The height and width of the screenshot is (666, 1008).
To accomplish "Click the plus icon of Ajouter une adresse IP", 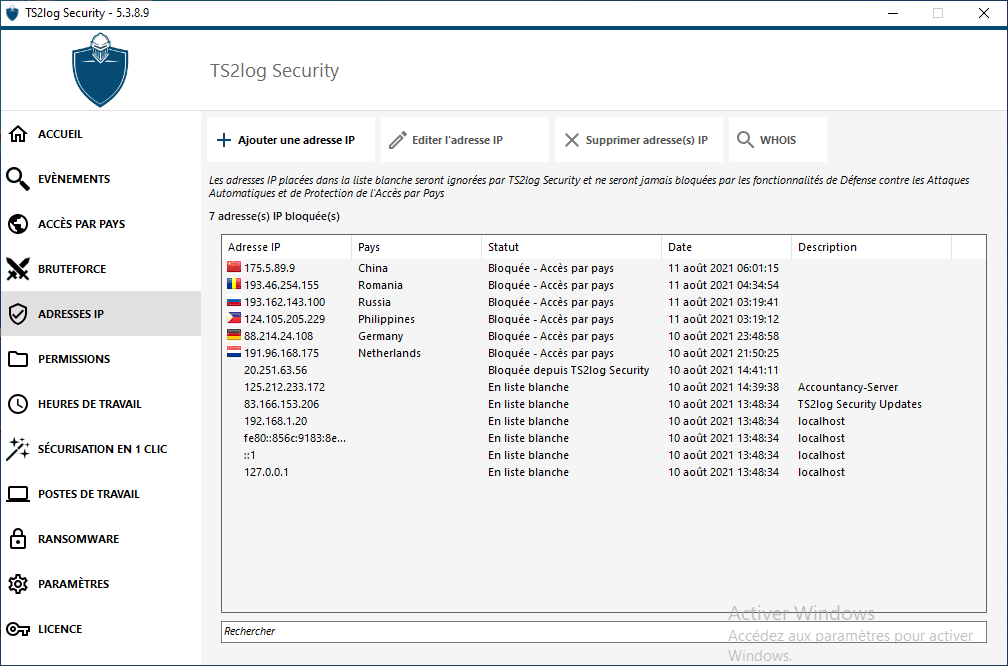I will click(224, 140).
